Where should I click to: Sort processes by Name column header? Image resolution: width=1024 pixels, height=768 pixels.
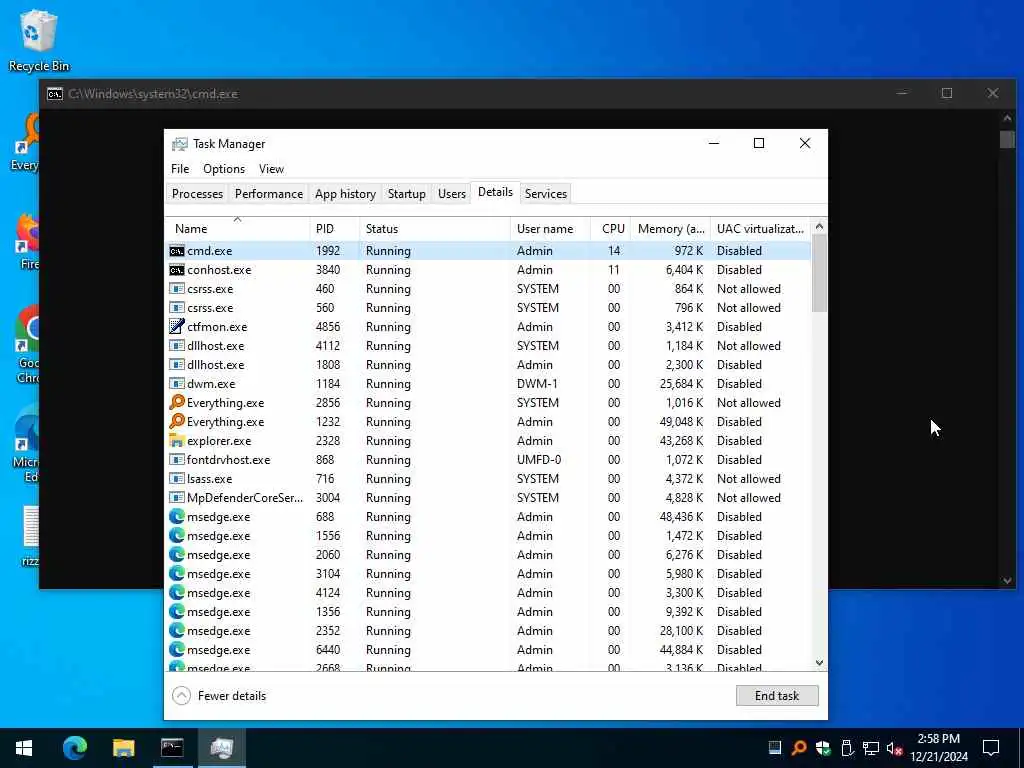point(237,229)
